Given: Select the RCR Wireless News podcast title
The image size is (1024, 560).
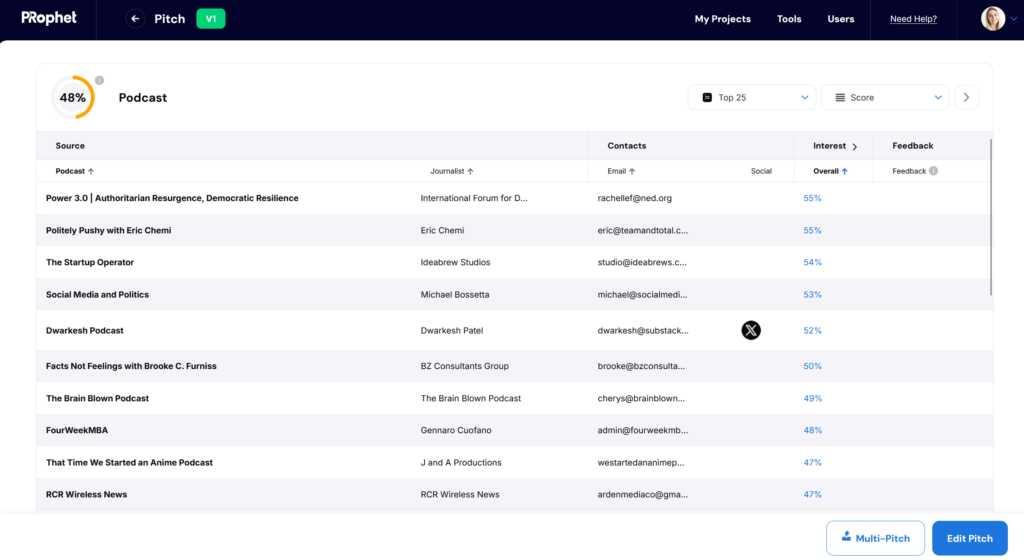Looking at the screenshot, I should point(86,494).
